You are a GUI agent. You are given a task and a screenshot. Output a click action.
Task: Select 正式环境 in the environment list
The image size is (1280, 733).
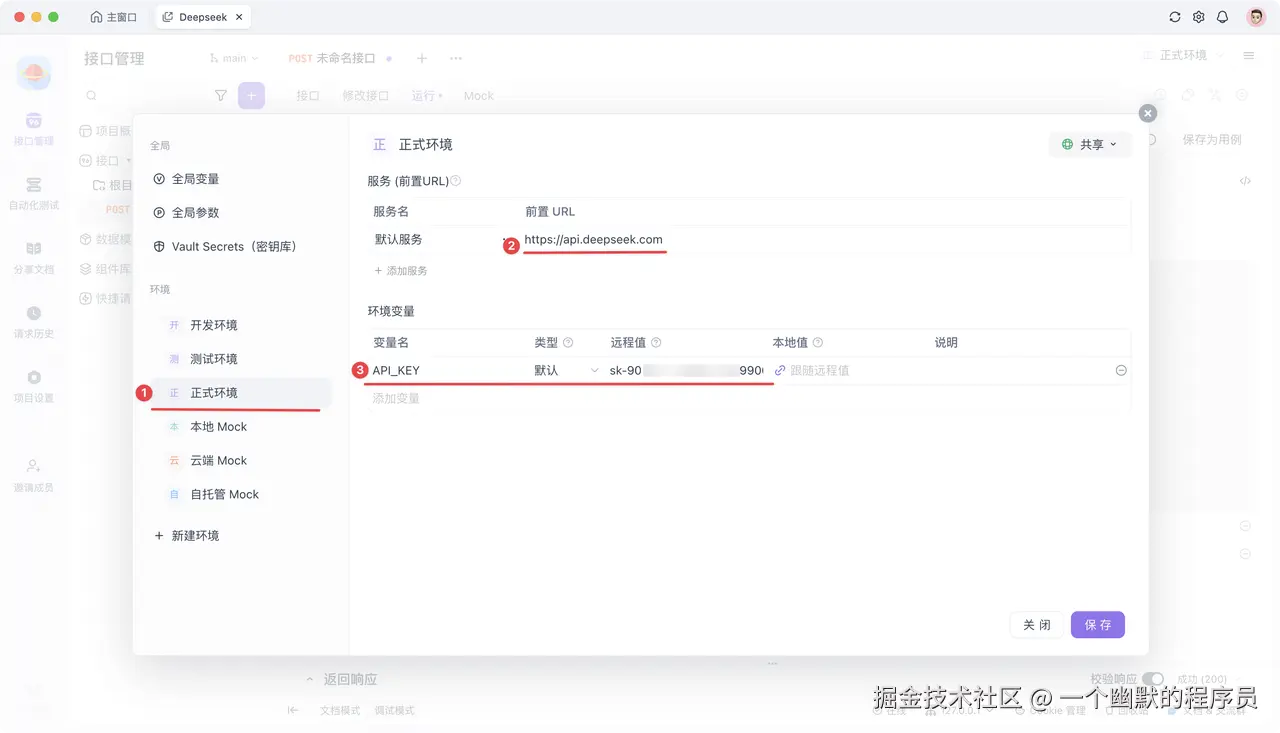tap(240, 393)
